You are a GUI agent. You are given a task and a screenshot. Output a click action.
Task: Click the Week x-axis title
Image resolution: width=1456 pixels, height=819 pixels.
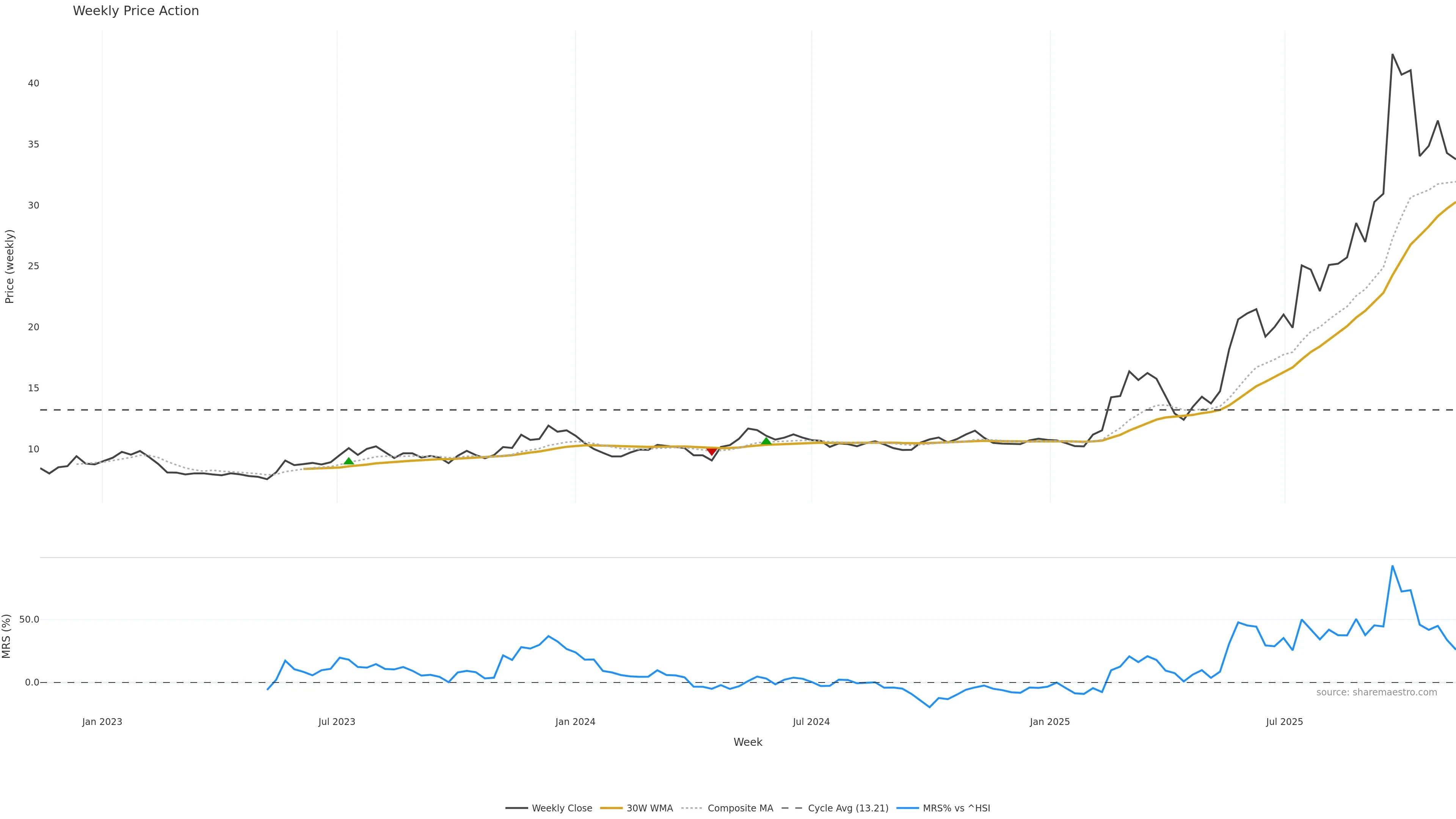(x=748, y=742)
